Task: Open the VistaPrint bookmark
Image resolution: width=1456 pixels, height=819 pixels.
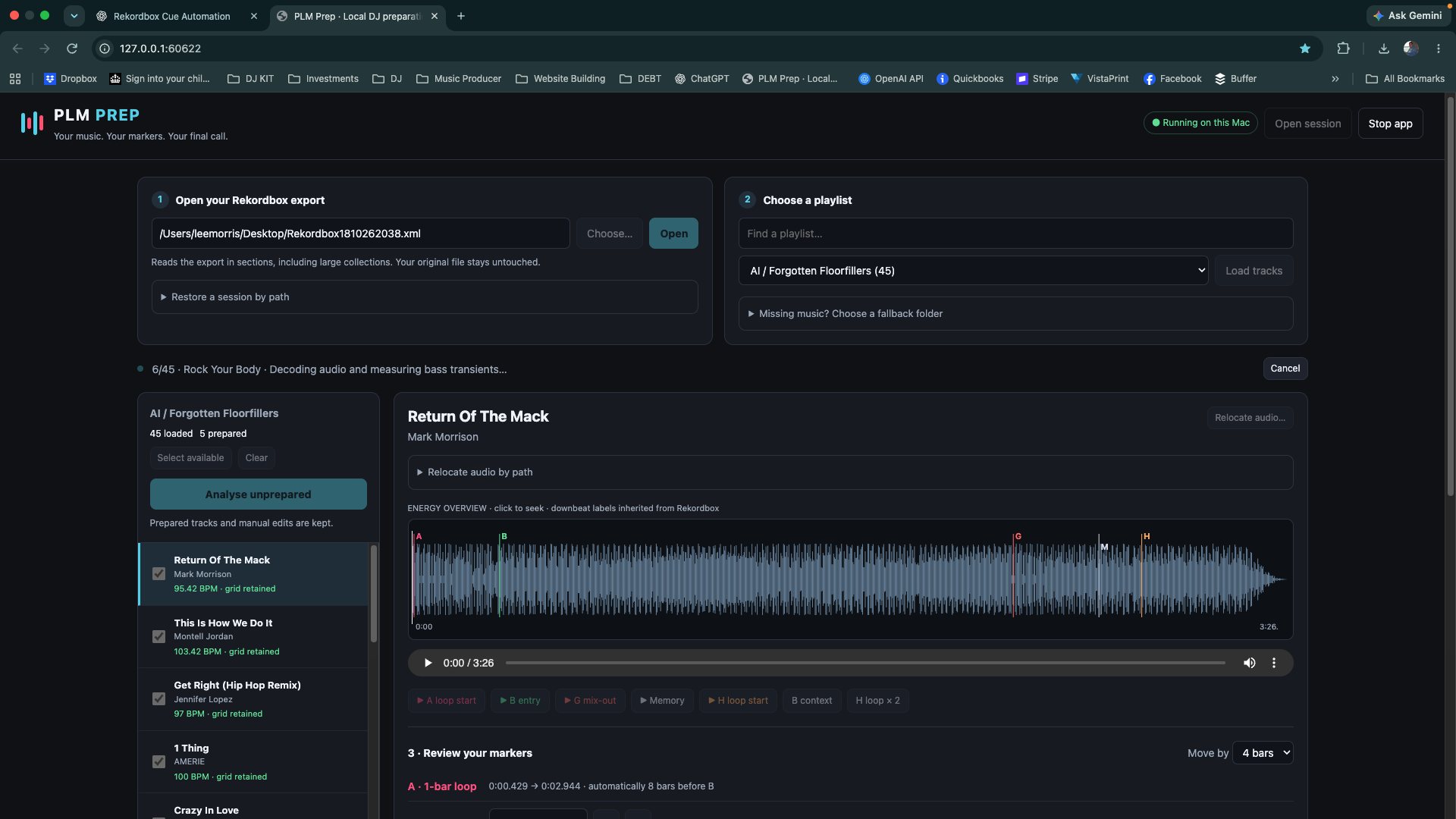Action: tap(1100, 79)
